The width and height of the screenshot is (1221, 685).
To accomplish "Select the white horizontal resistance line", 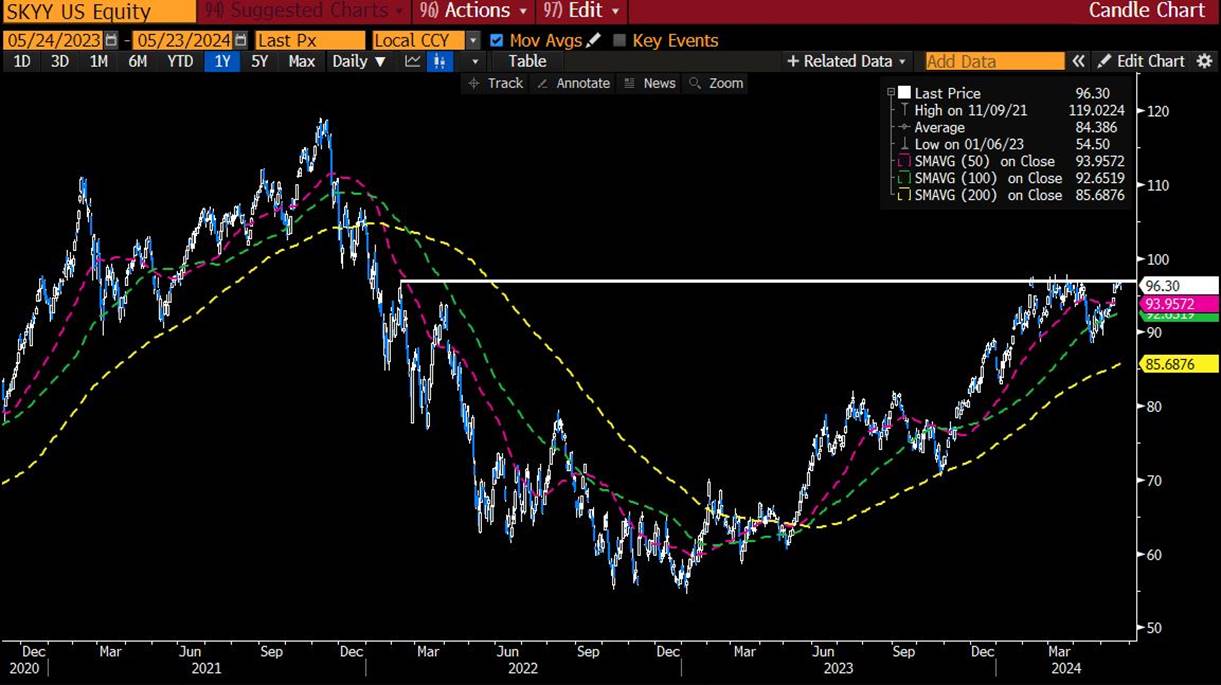I will pyautogui.click(x=767, y=281).
